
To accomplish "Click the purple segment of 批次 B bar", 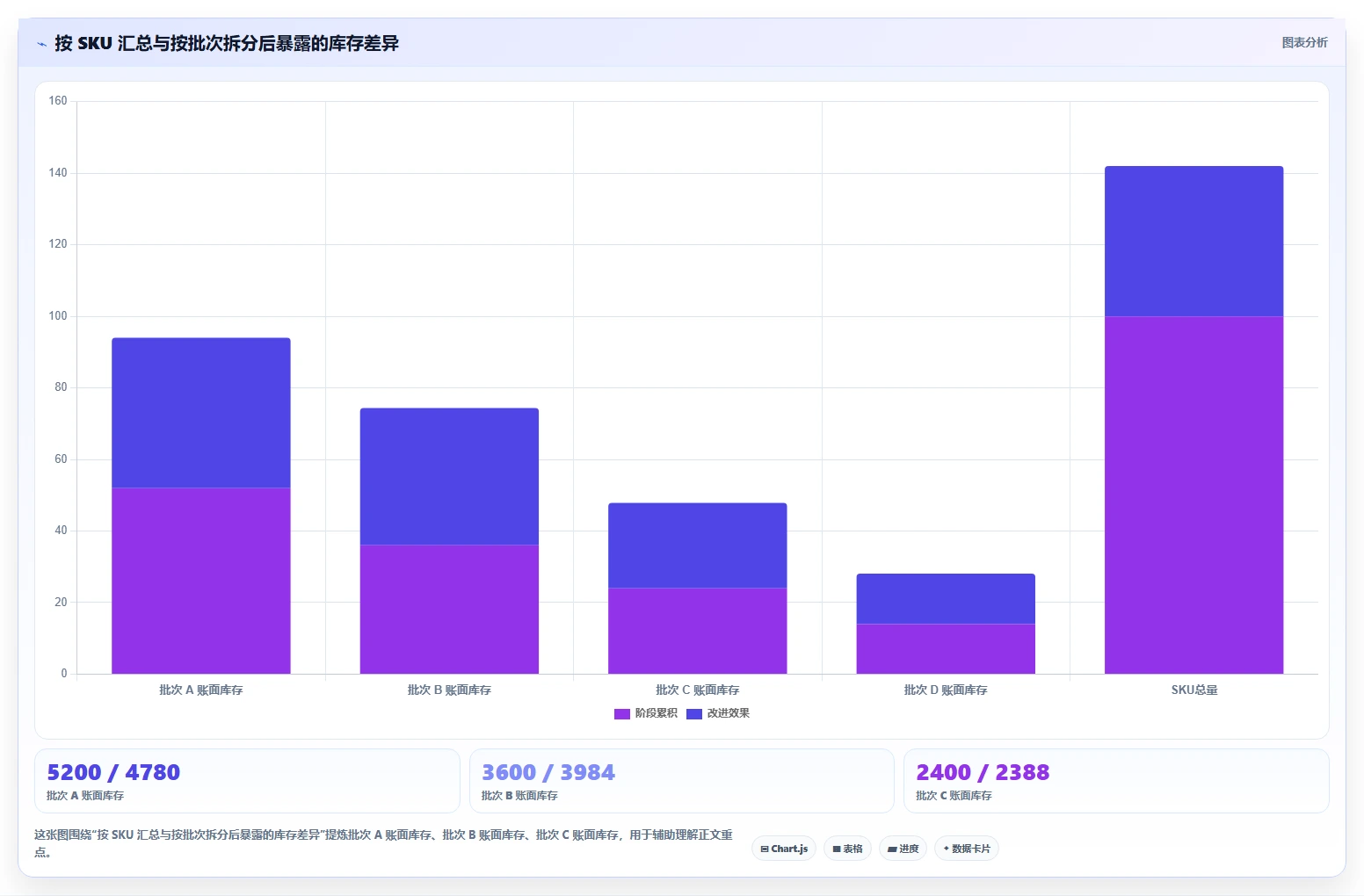I will tap(449, 609).
